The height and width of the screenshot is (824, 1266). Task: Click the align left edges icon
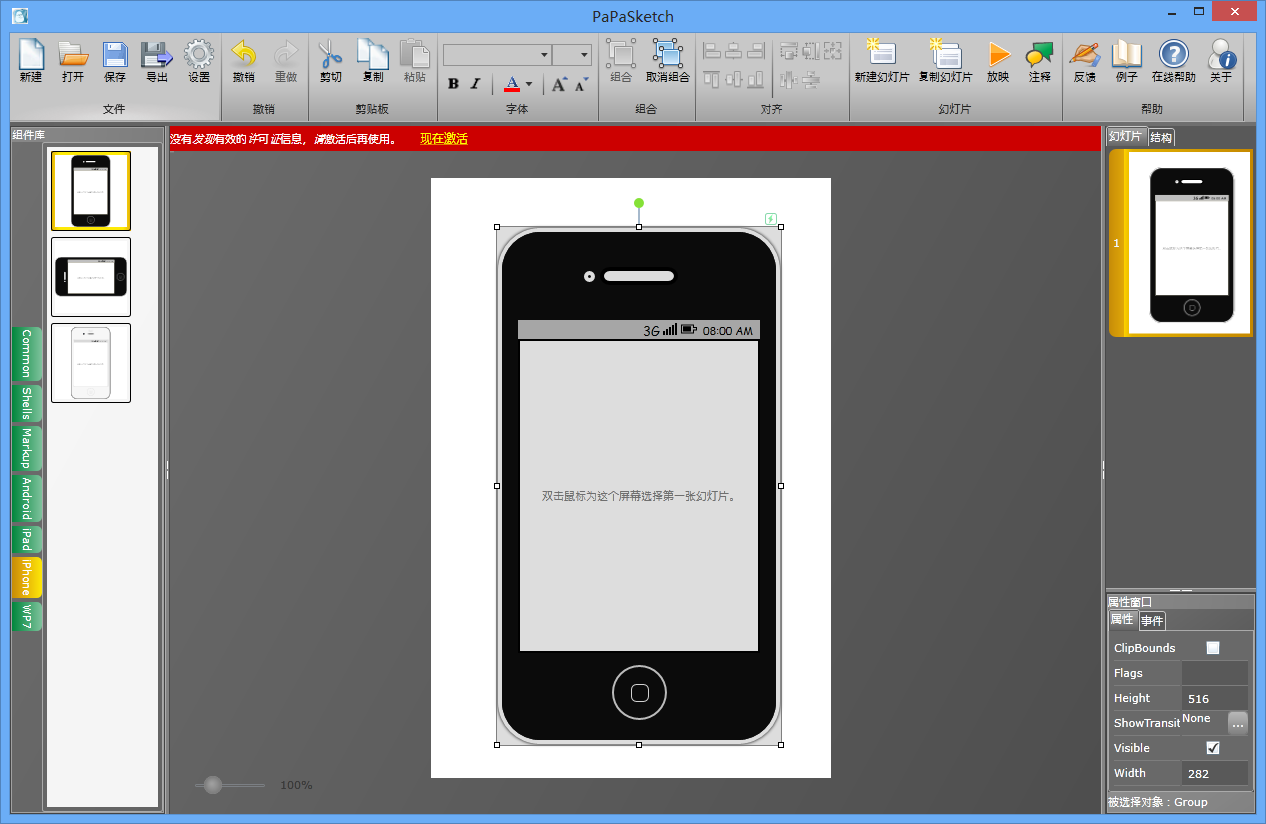pos(712,49)
